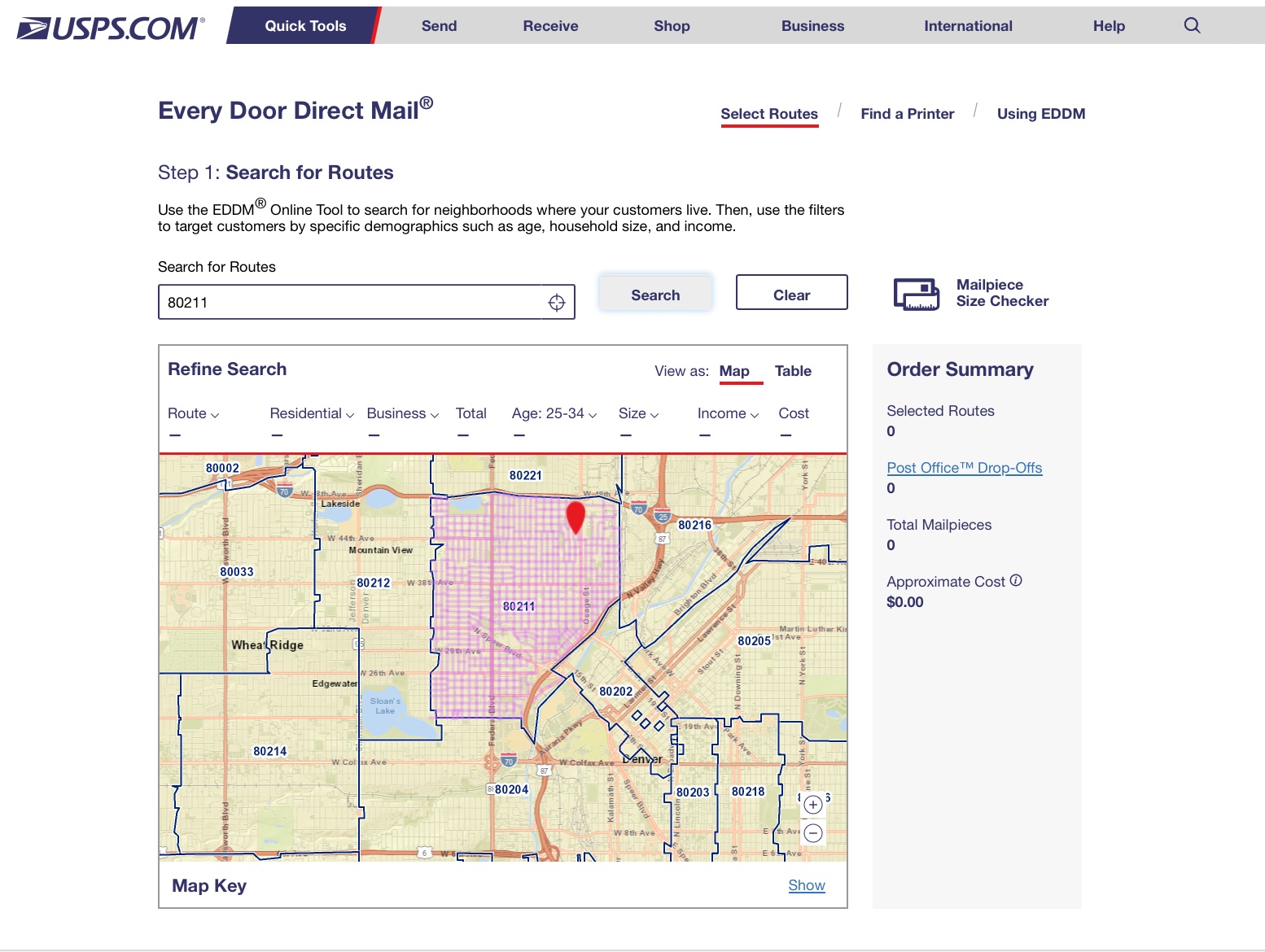Click the Search button
Image resolution: width=1265 pixels, height=952 pixels.
click(655, 295)
